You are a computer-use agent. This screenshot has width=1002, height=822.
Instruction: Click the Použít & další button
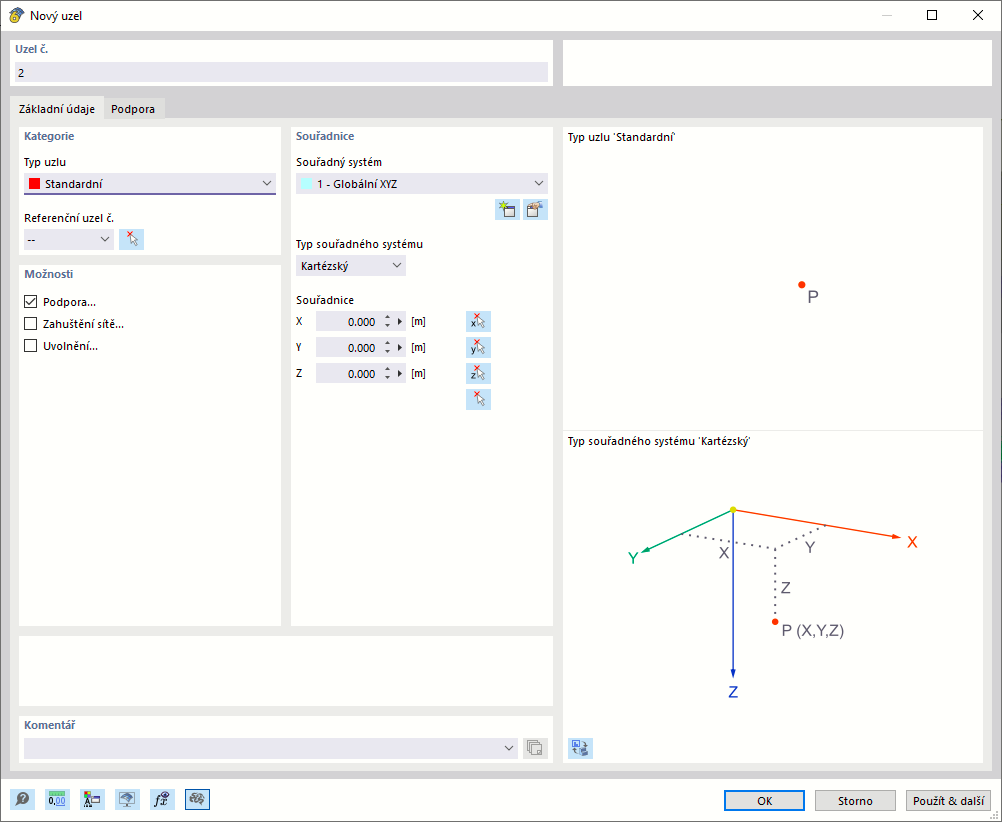pyautogui.click(x=948, y=801)
